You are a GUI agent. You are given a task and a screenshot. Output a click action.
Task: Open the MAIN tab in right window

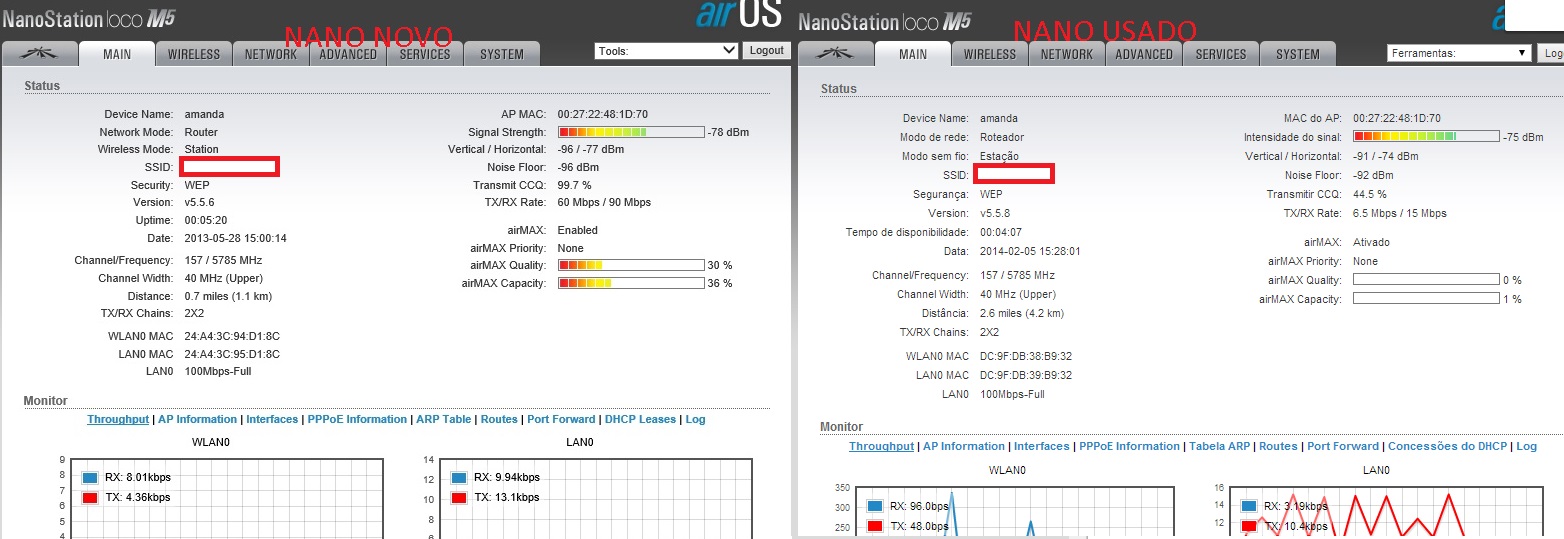pyautogui.click(x=913, y=54)
